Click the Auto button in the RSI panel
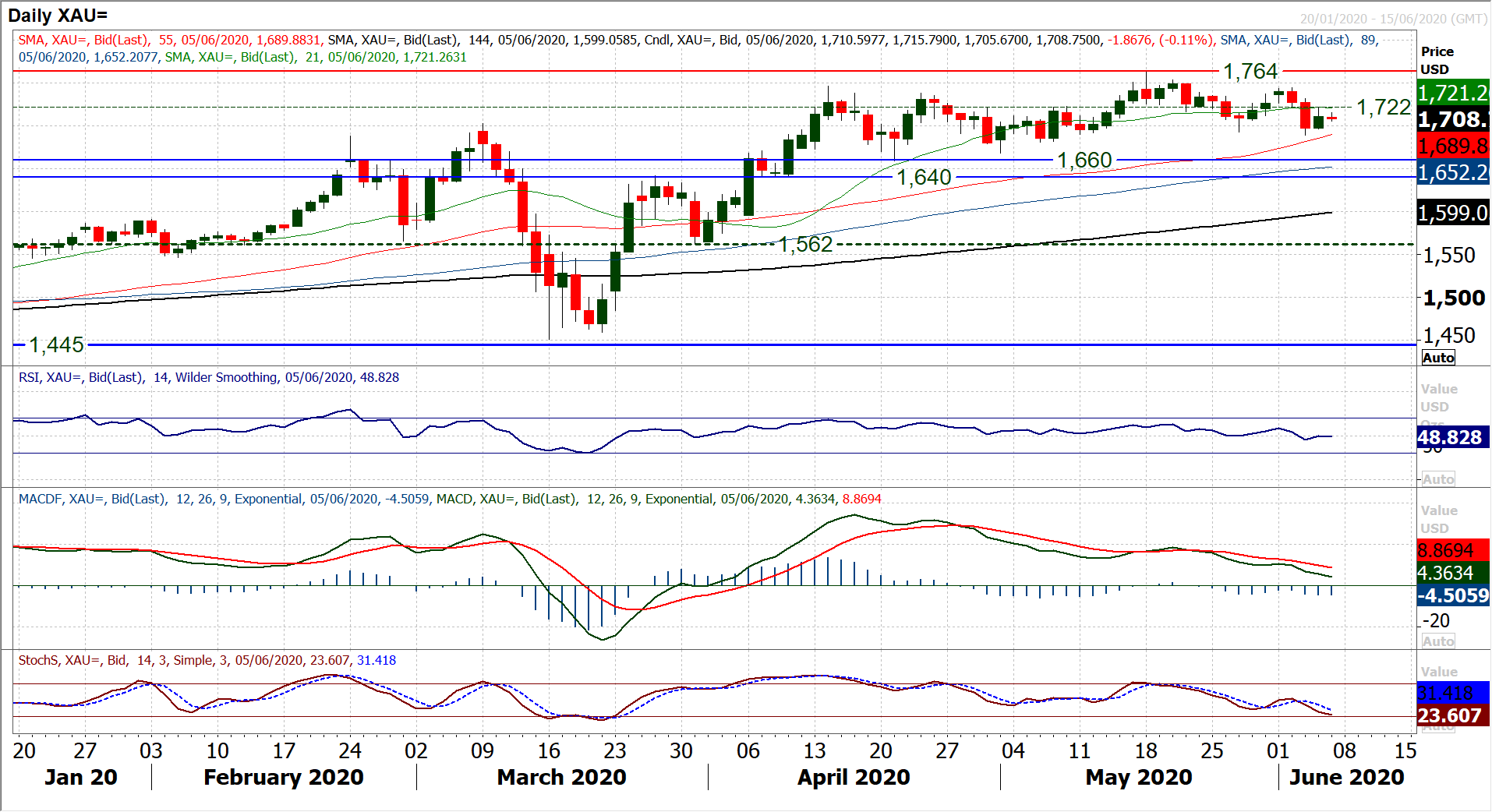Viewport: 1492px width, 812px height. click(1438, 479)
